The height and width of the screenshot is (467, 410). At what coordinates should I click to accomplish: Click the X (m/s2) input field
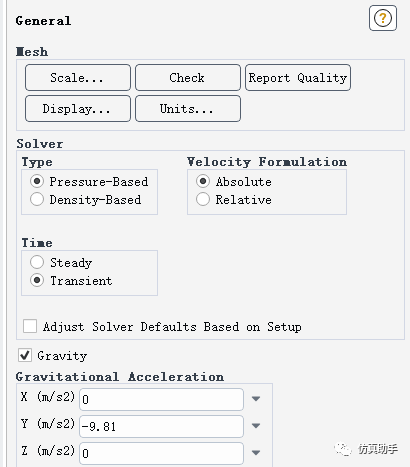pyautogui.click(x=161, y=399)
